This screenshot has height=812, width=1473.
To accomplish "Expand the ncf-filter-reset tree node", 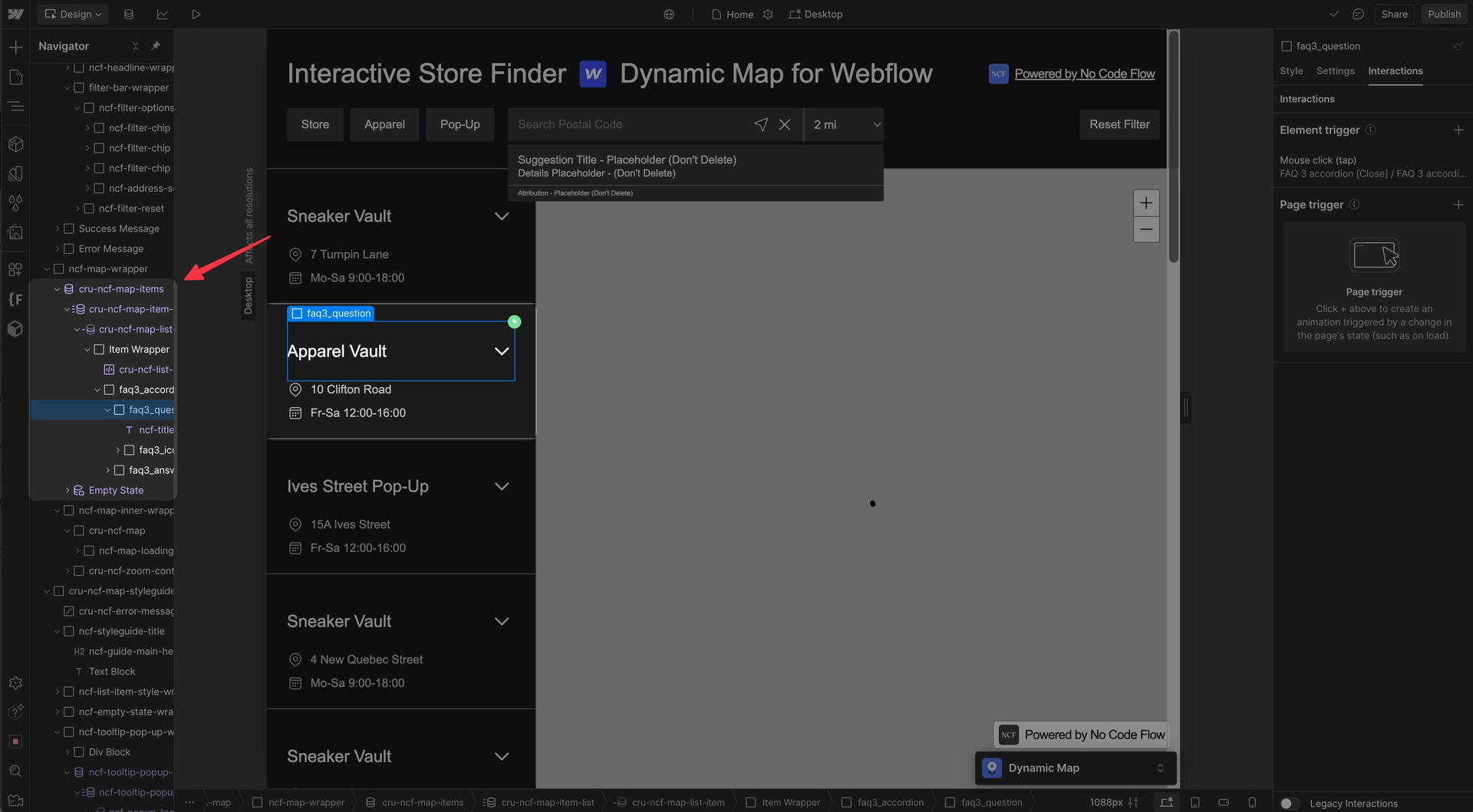I will coord(77,209).
